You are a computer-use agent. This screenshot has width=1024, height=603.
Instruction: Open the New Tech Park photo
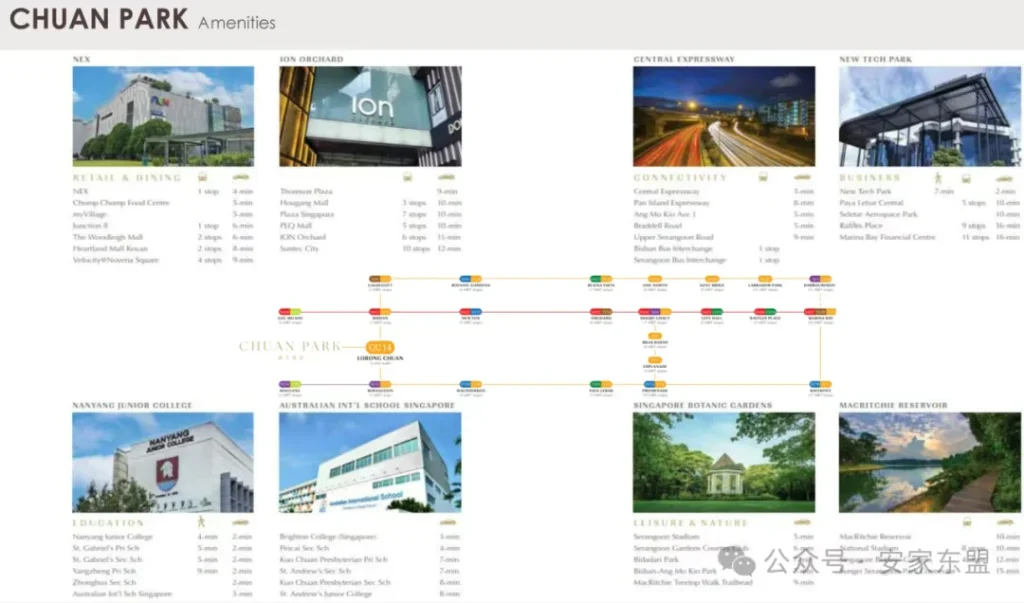click(x=930, y=116)
